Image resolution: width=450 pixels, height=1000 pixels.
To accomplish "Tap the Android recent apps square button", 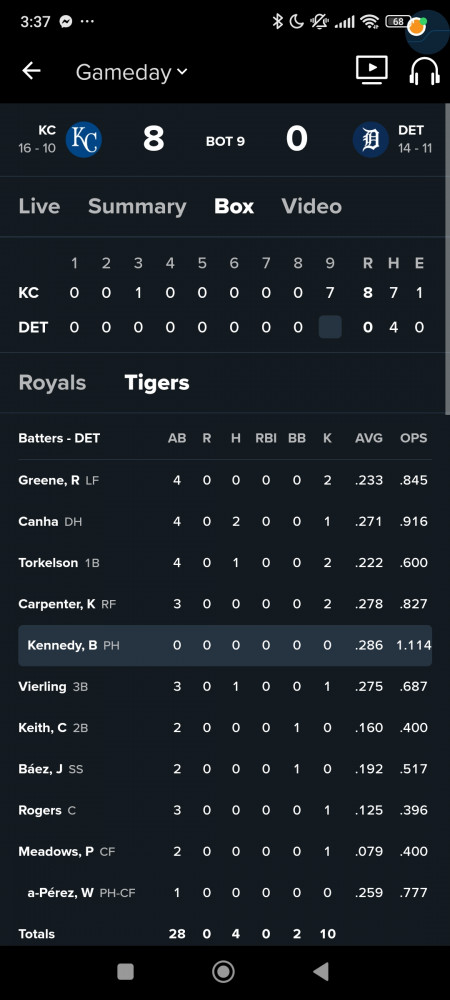I will point(126,971).
